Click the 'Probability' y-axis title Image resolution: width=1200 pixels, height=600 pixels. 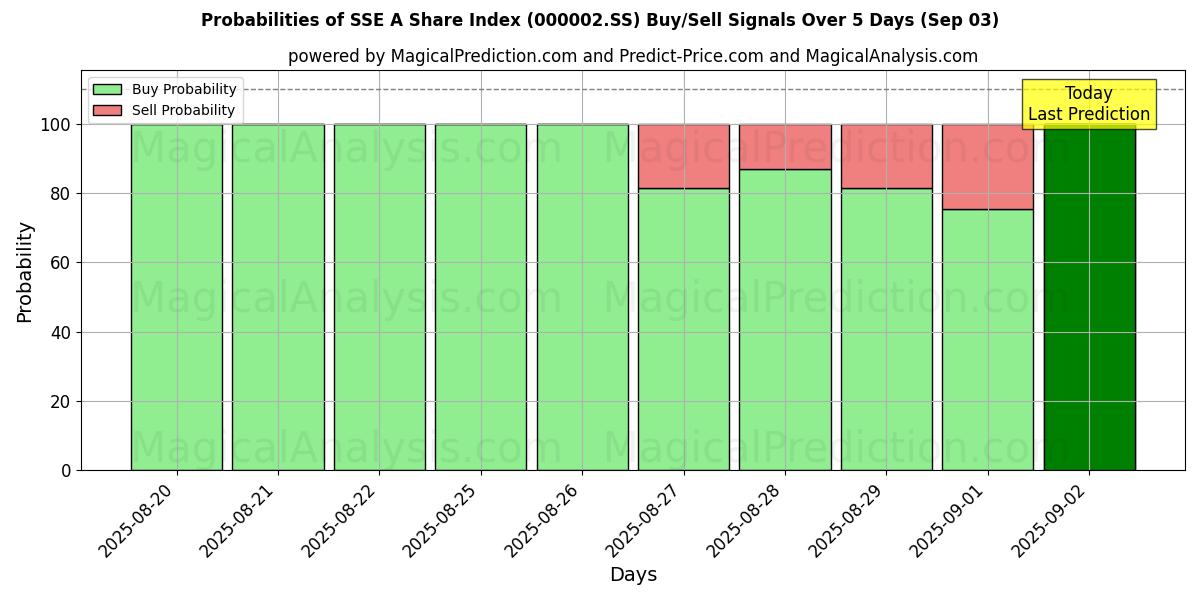pyautogui.click(x=25, y=272)
